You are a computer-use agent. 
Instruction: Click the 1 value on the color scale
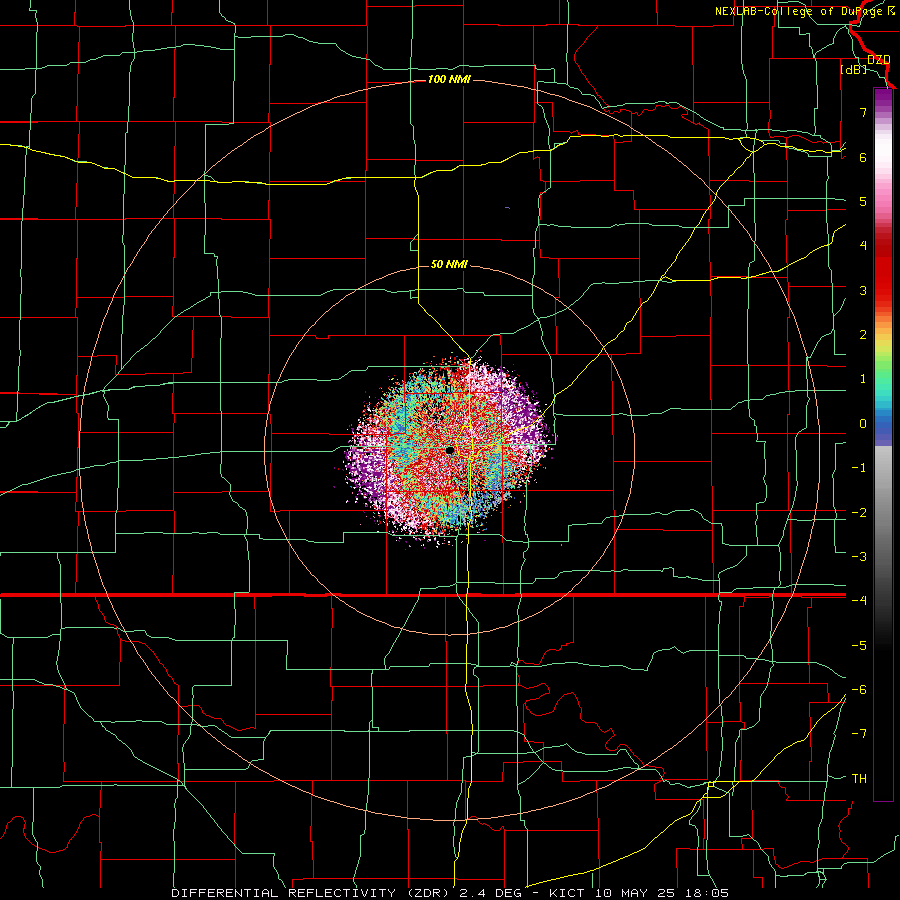point(863,379)
